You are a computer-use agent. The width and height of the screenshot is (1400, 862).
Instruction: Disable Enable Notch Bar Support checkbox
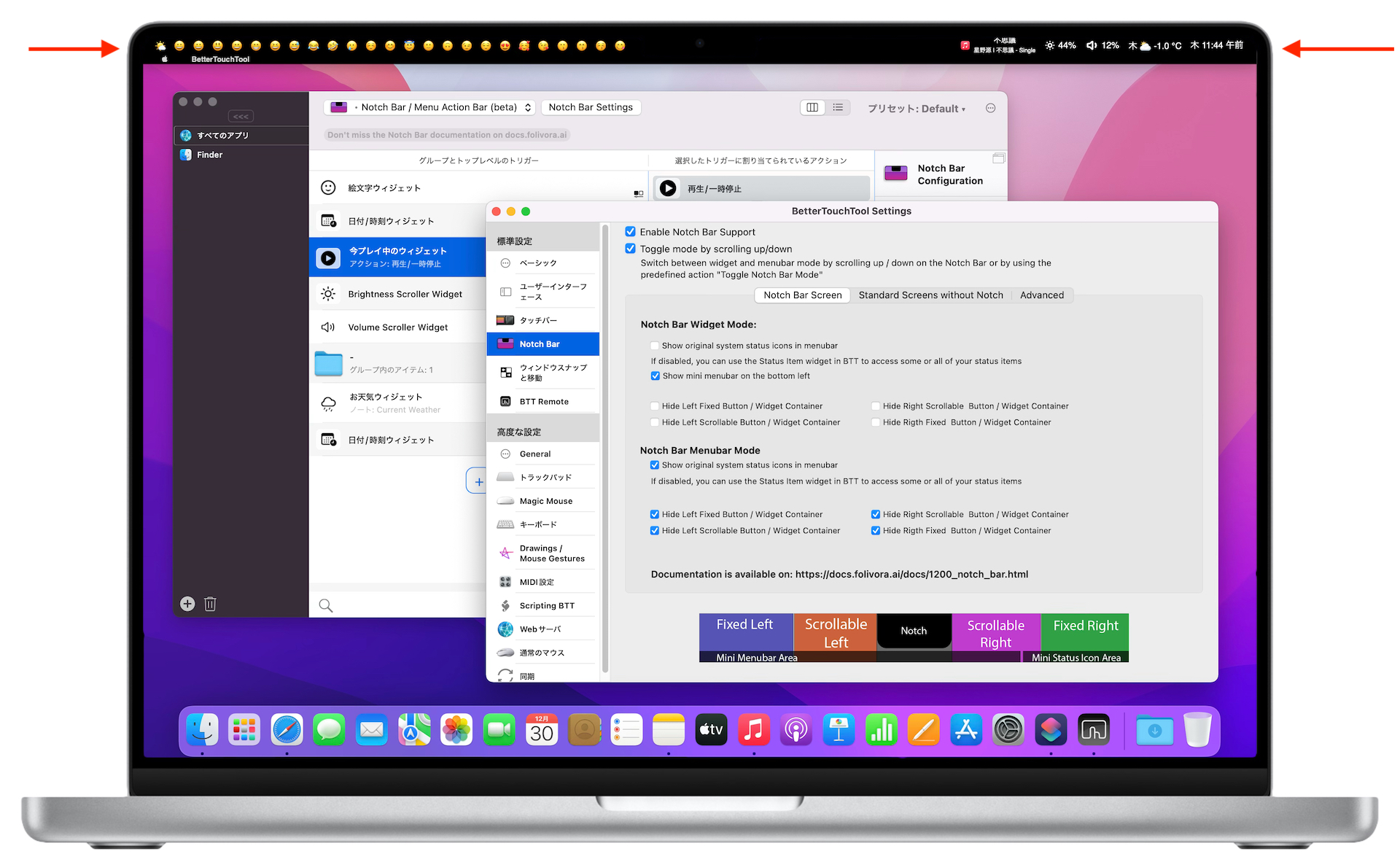coord(631,232)
